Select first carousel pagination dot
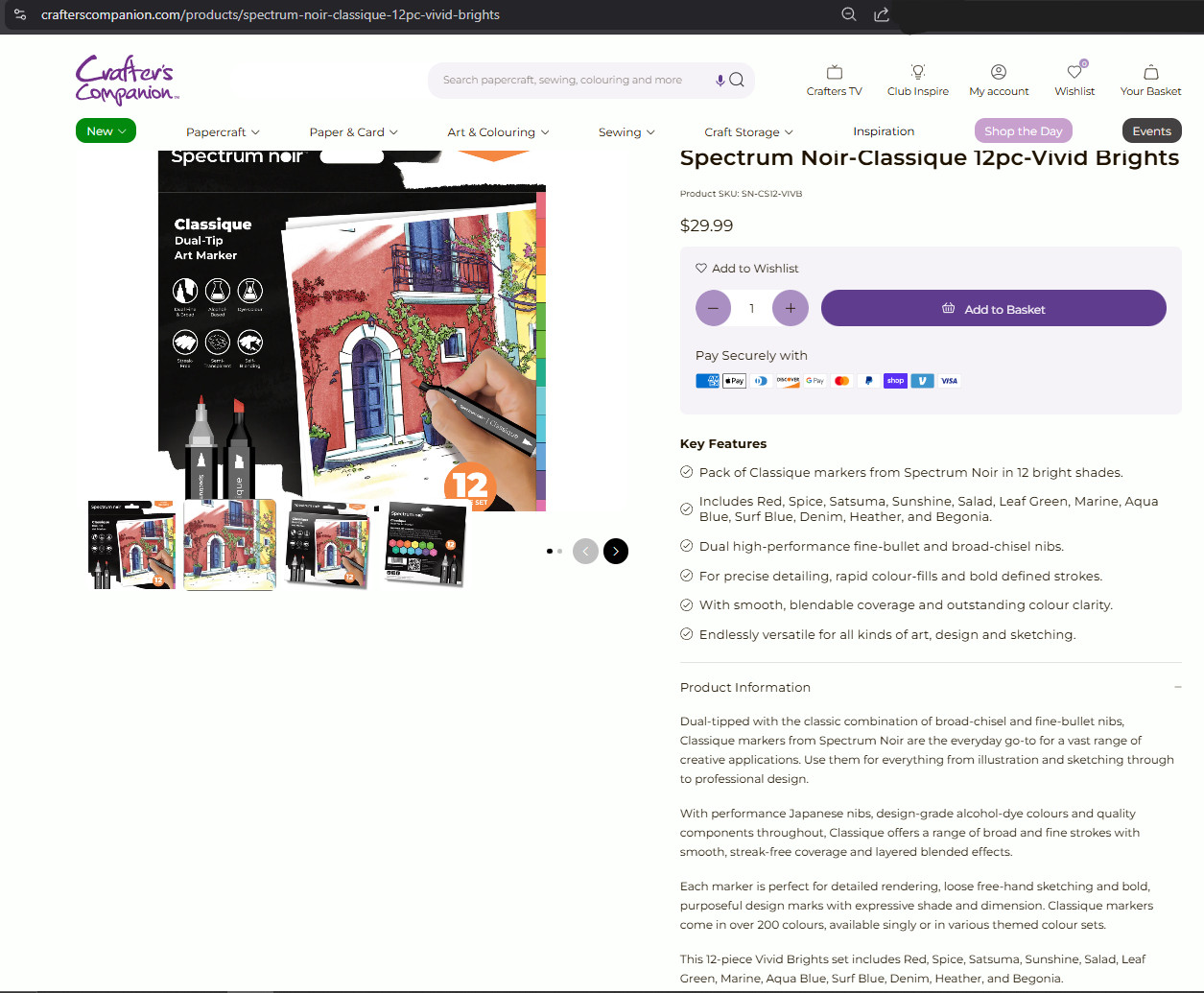 pyautogui.click(x=550, y=551)
